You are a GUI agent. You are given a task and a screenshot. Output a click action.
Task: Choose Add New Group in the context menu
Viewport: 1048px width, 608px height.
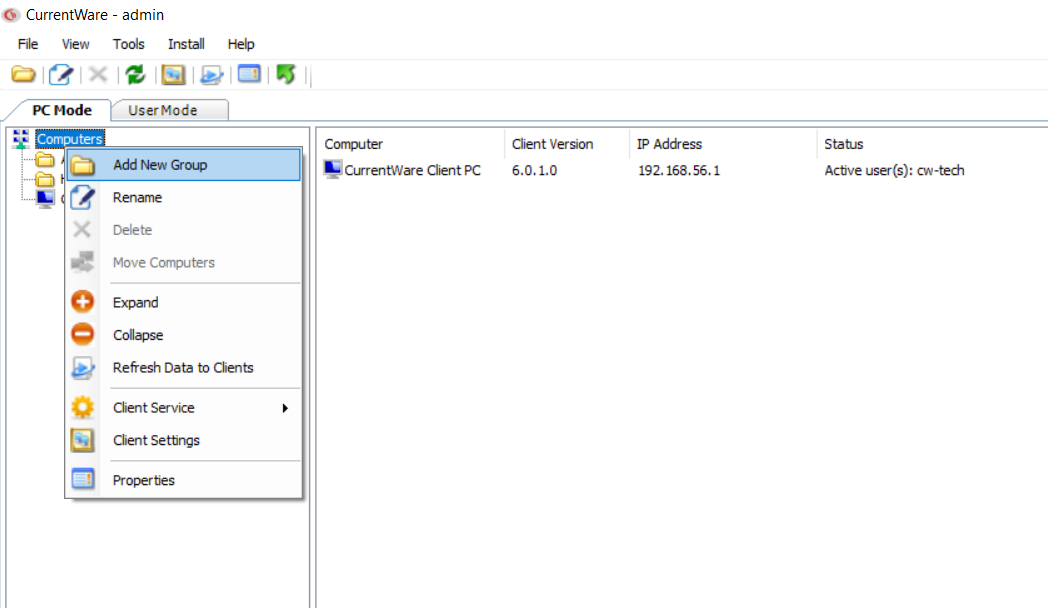pyautogui.click(x=184, y=165)
